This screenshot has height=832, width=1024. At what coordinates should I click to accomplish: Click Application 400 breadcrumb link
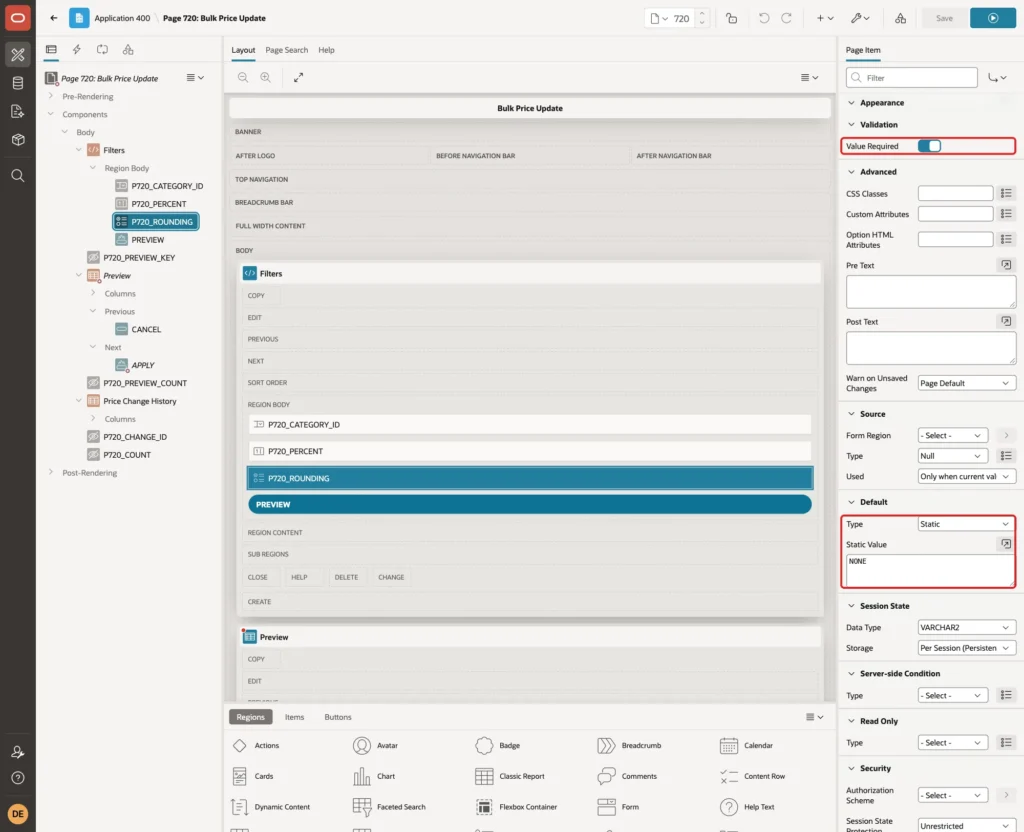(122, 18)
